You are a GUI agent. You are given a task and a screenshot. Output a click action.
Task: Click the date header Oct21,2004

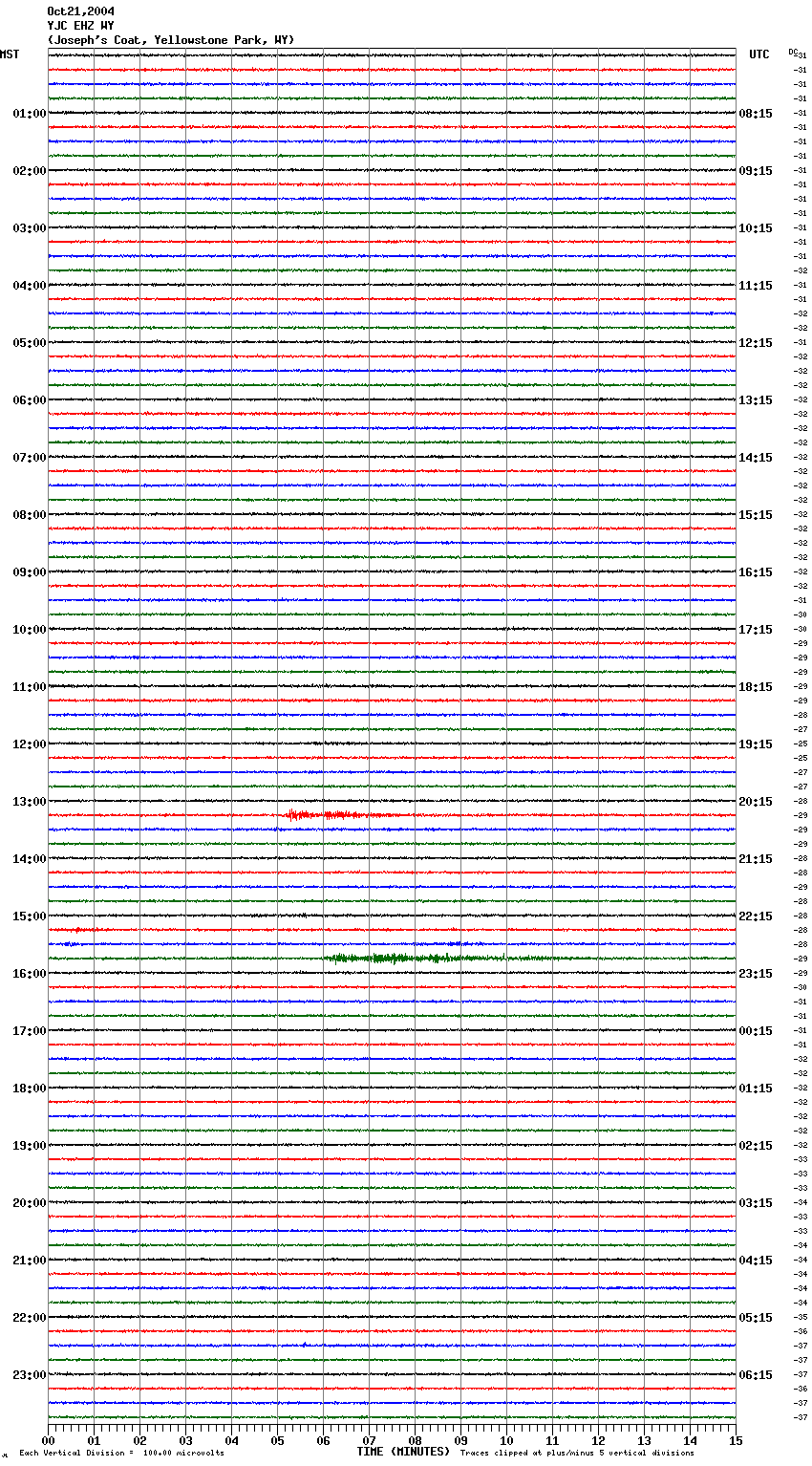(x=80, y=11)
